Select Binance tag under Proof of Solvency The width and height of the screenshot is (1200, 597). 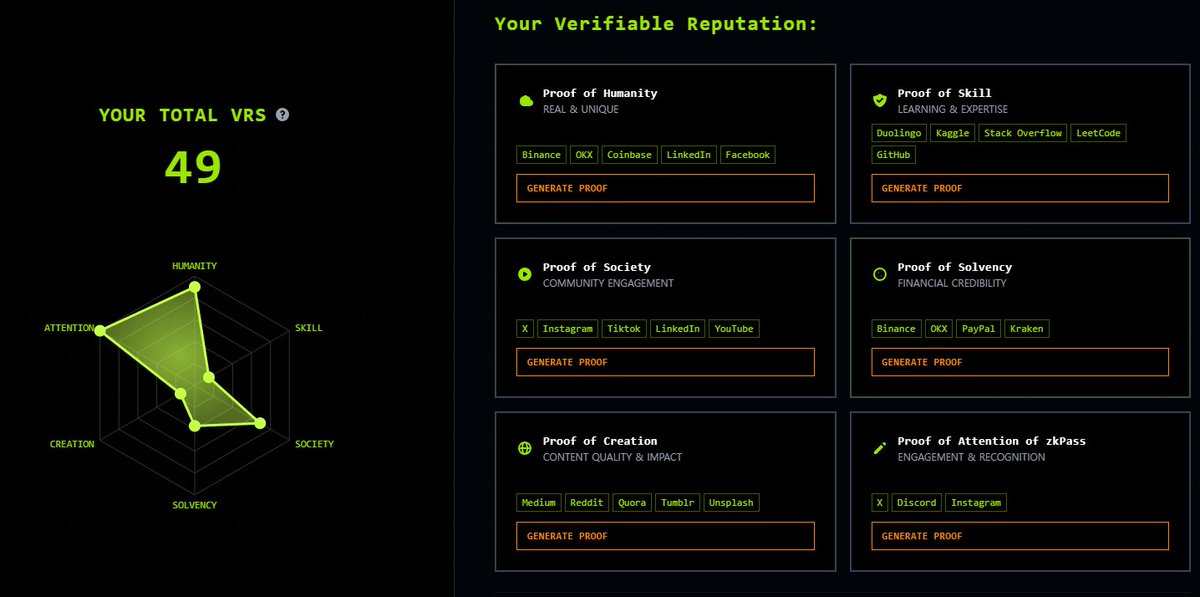tap(896, 329)
